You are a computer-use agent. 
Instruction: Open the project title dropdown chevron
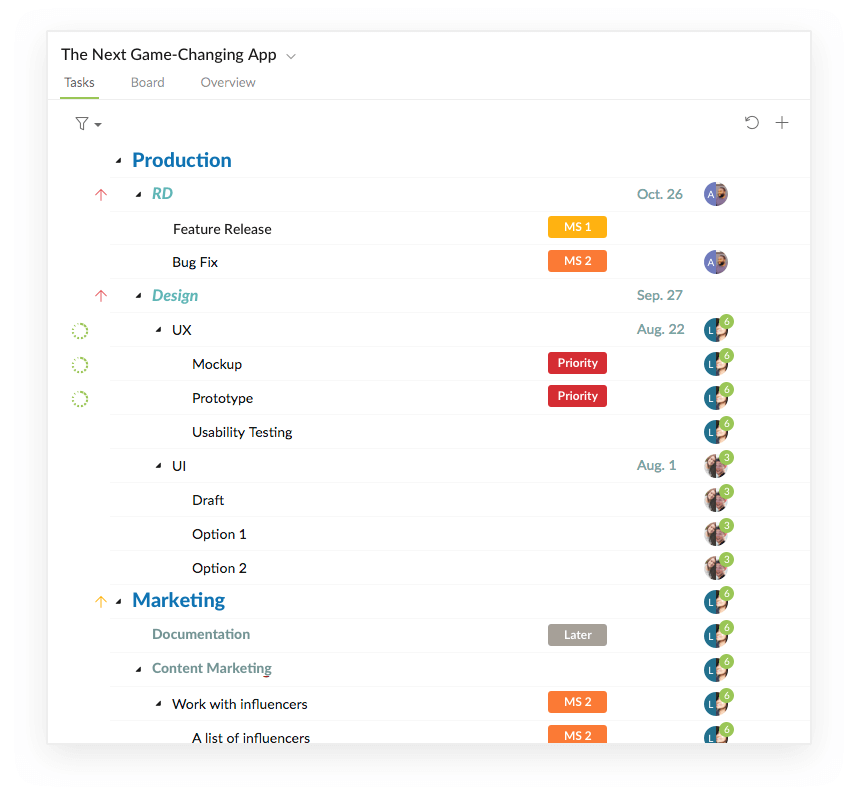tap(291, 56)
